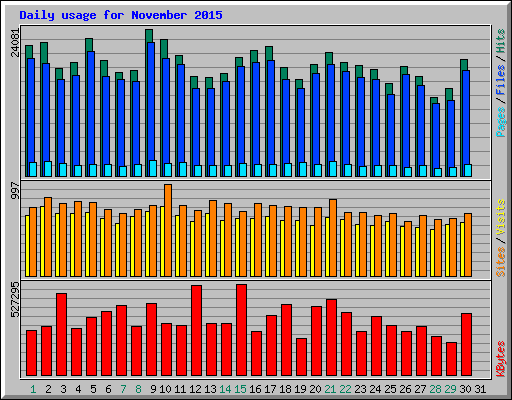Viewport: 512px width, 400px height.
Task: Click the 'Pages' legend label
Action: [501, 122]
